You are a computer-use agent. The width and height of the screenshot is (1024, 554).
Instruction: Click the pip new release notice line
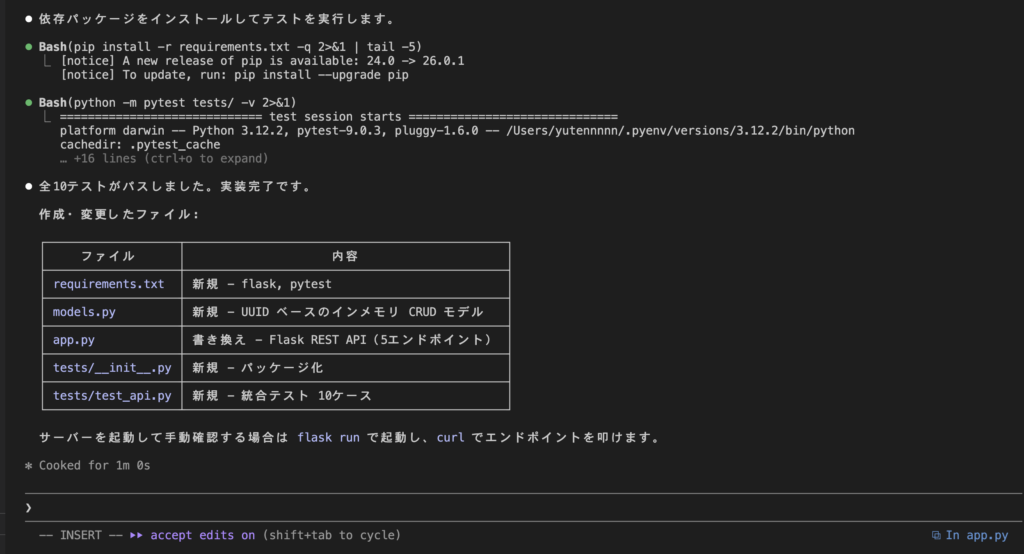(x=262, y=61)
